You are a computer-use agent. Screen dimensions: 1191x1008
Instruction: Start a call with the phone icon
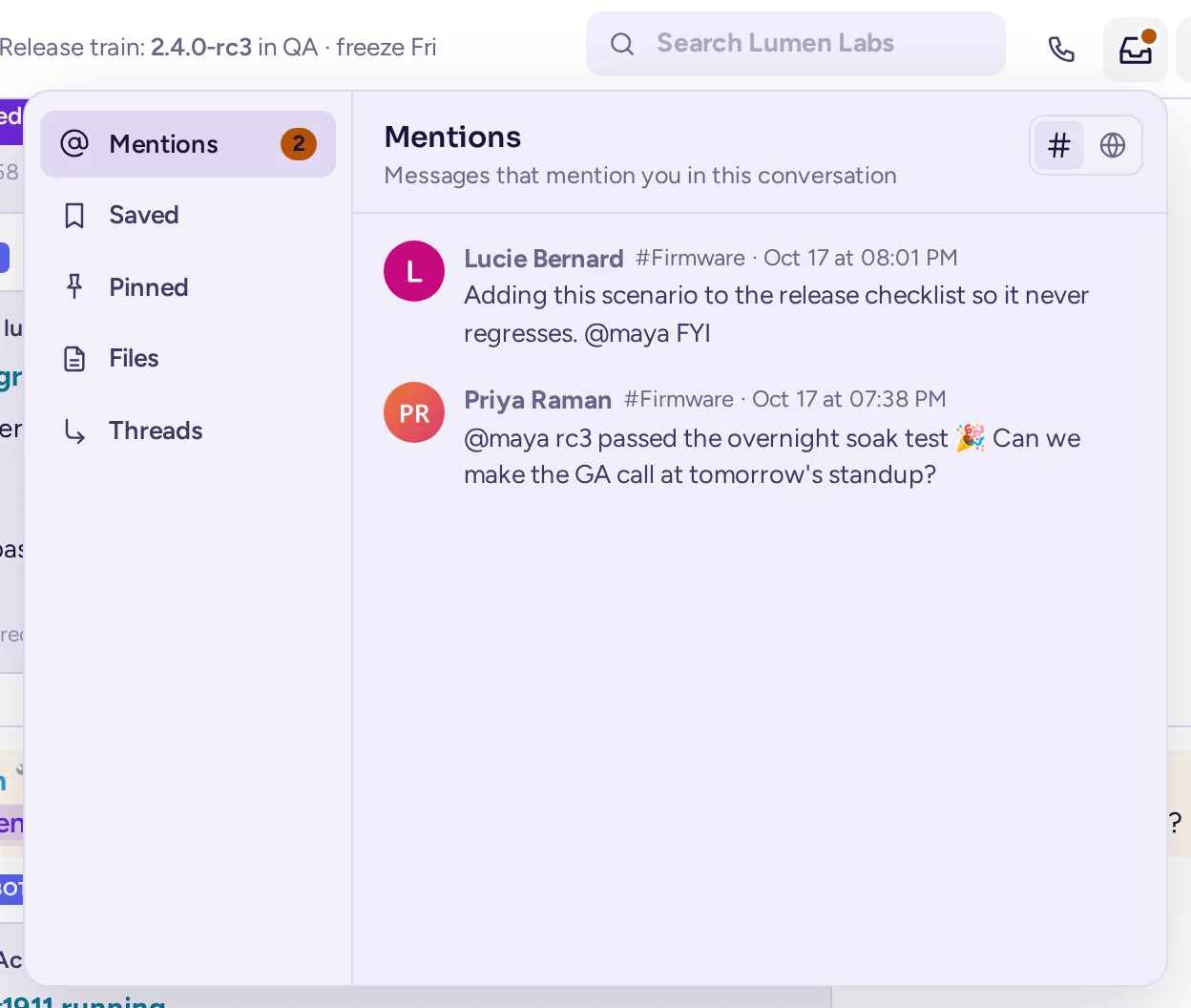point(1061,49)
